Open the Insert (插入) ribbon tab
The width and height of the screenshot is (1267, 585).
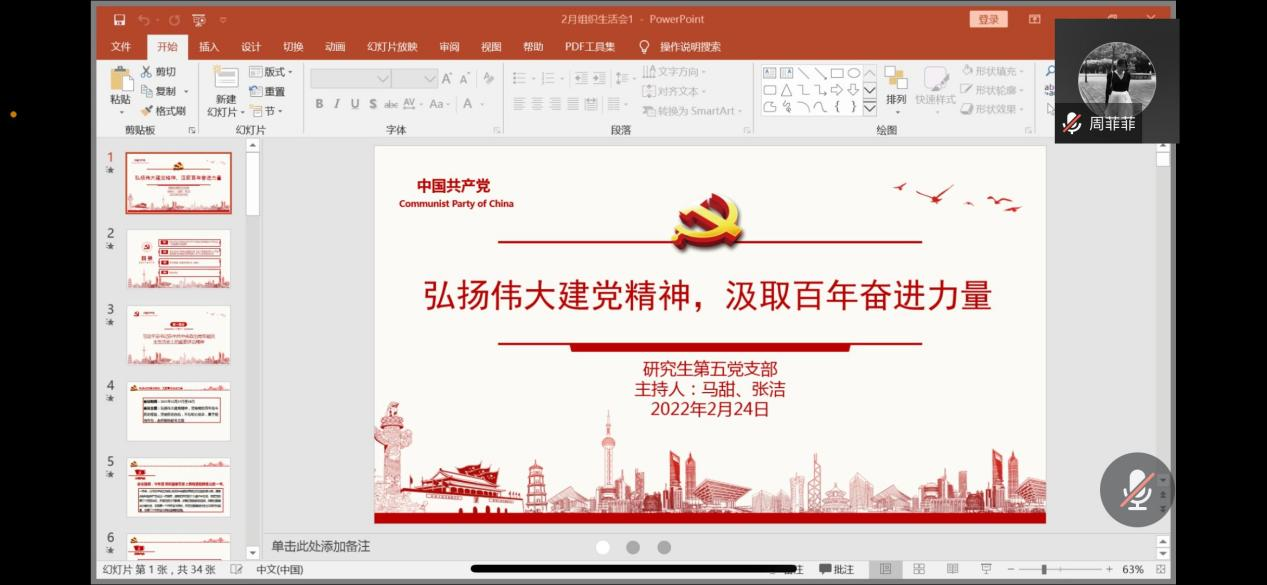click(209, 47)
